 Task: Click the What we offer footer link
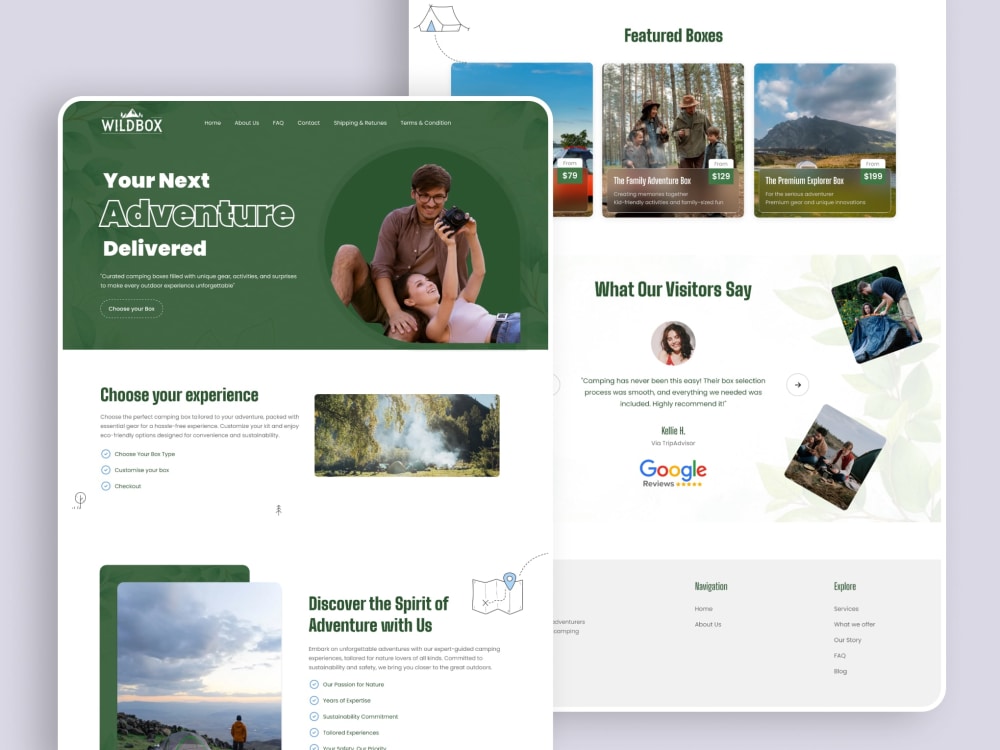854,624
